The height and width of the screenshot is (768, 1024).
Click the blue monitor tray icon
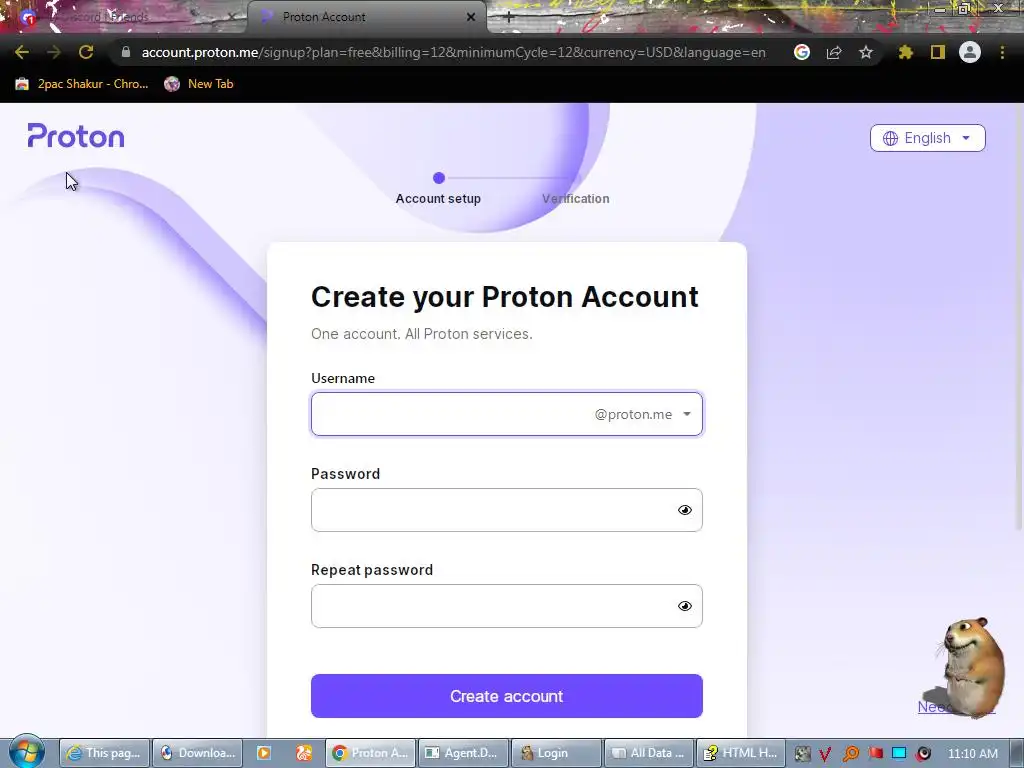pyautogui.click(x=899, y=754)
